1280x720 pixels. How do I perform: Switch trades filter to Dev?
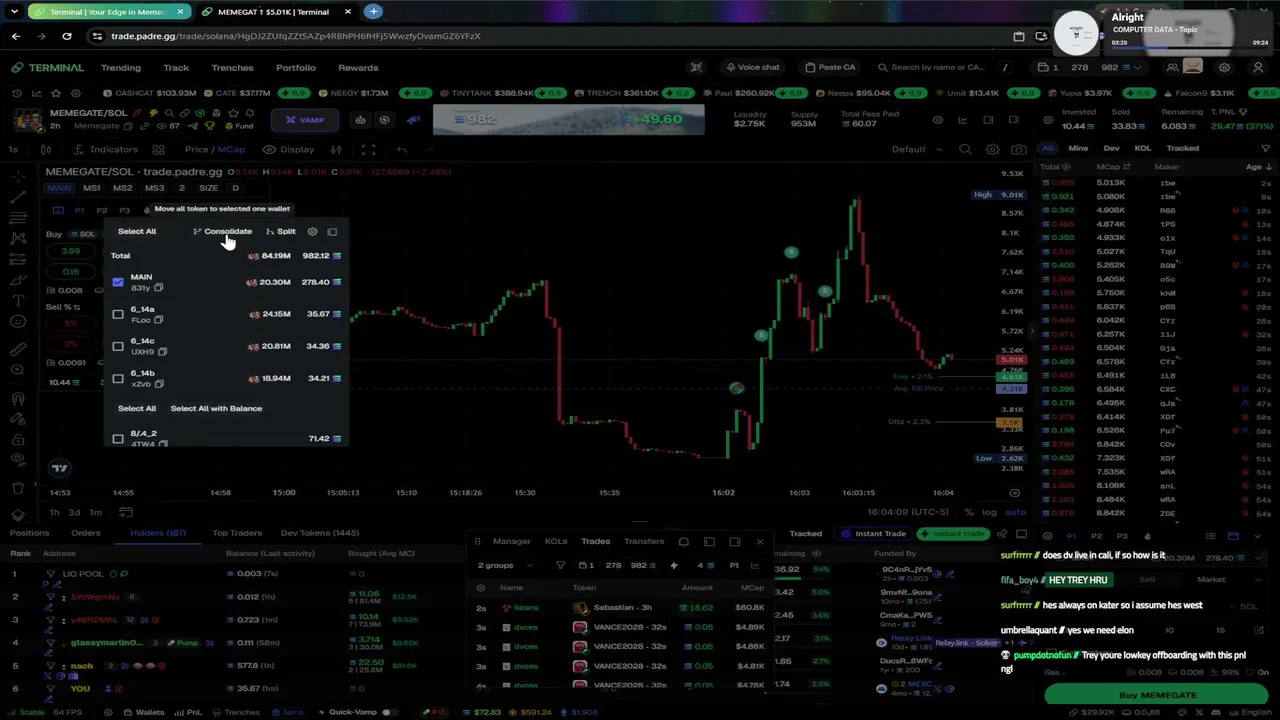[x=1111, y=148]
